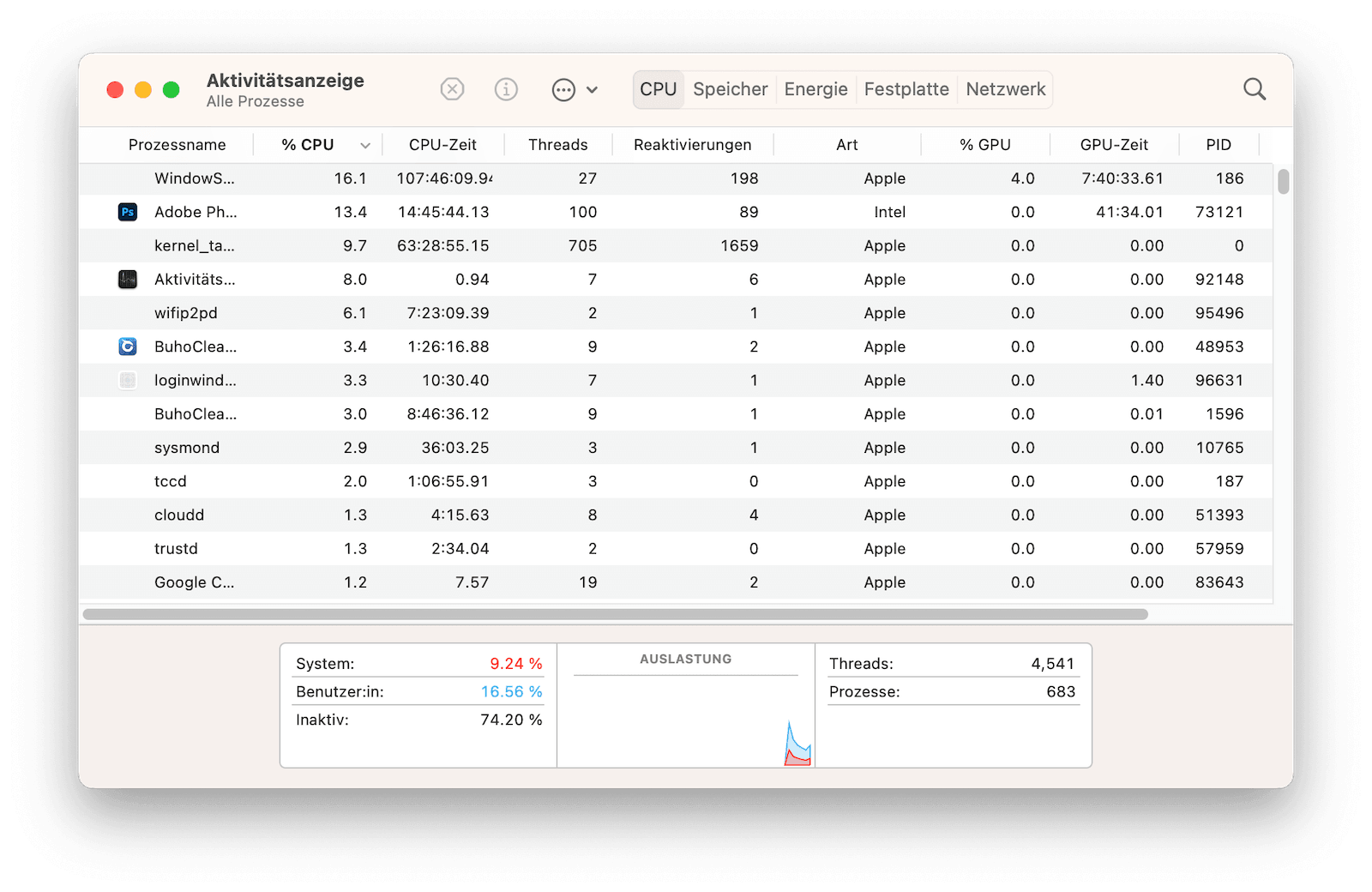Click the Alle Prozesse subtitle

tap(256, 101)
